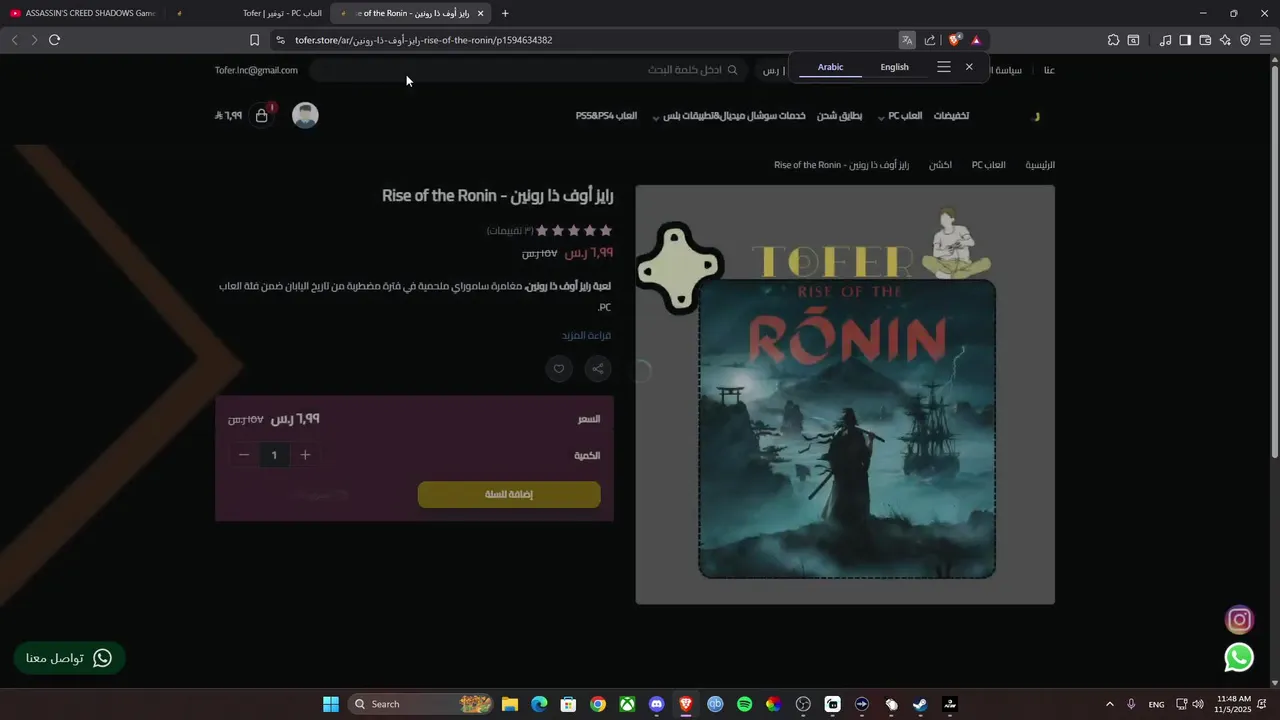The height and width of the screenshot is (720, 1280).
Task: Select Arabic in translate popup
Action: [x=831, y=67]
